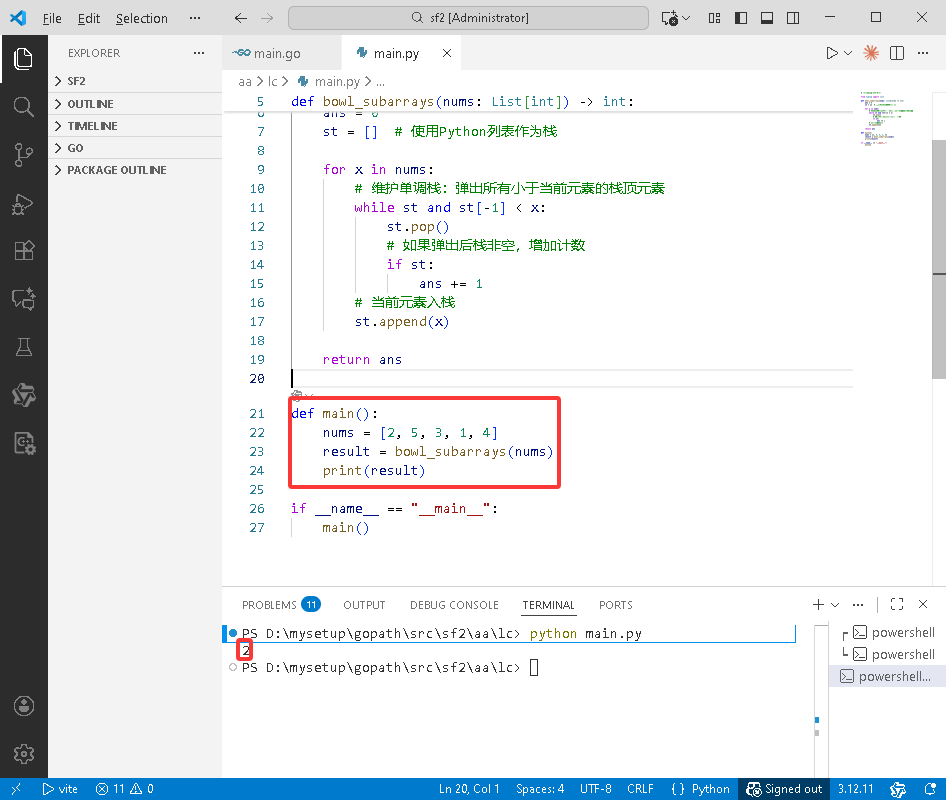This screenshot has height=800, width=946.
Task: Open the Source Control view
Action: click(x=24, y=155)
